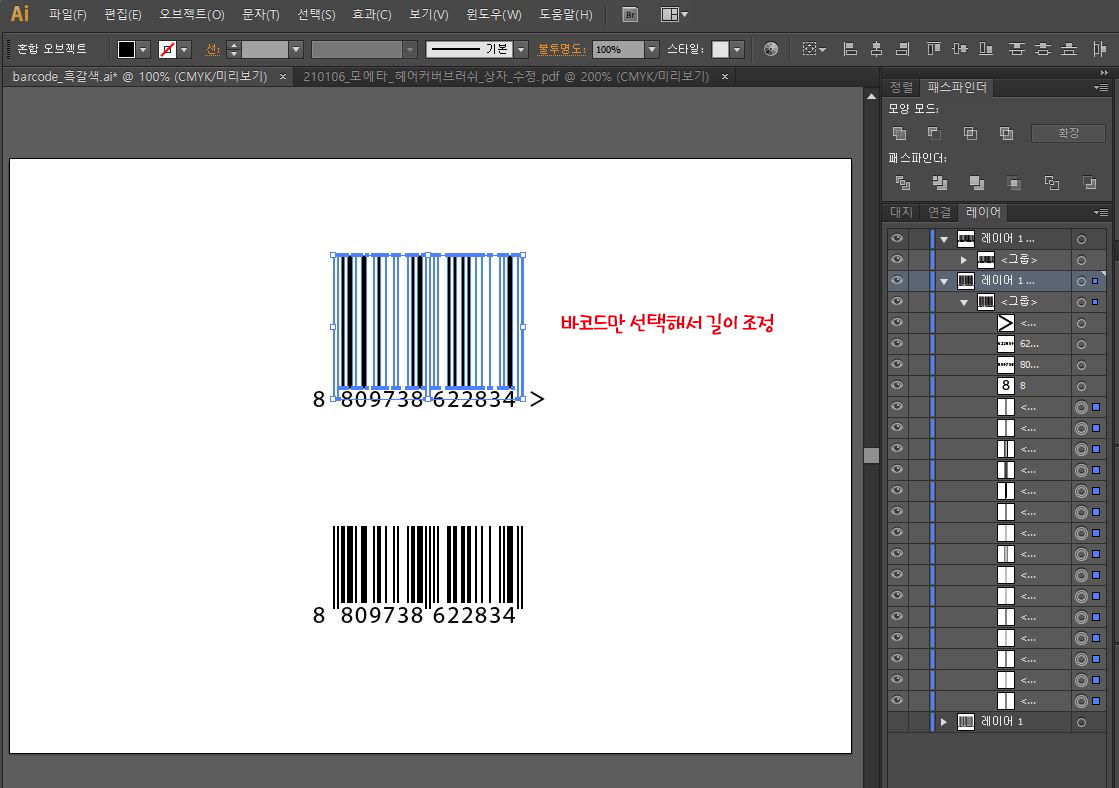The width and height of the screenshot is (1119, 788).
Task: Click the 확장 expand button
Action: coord(1068,133)
